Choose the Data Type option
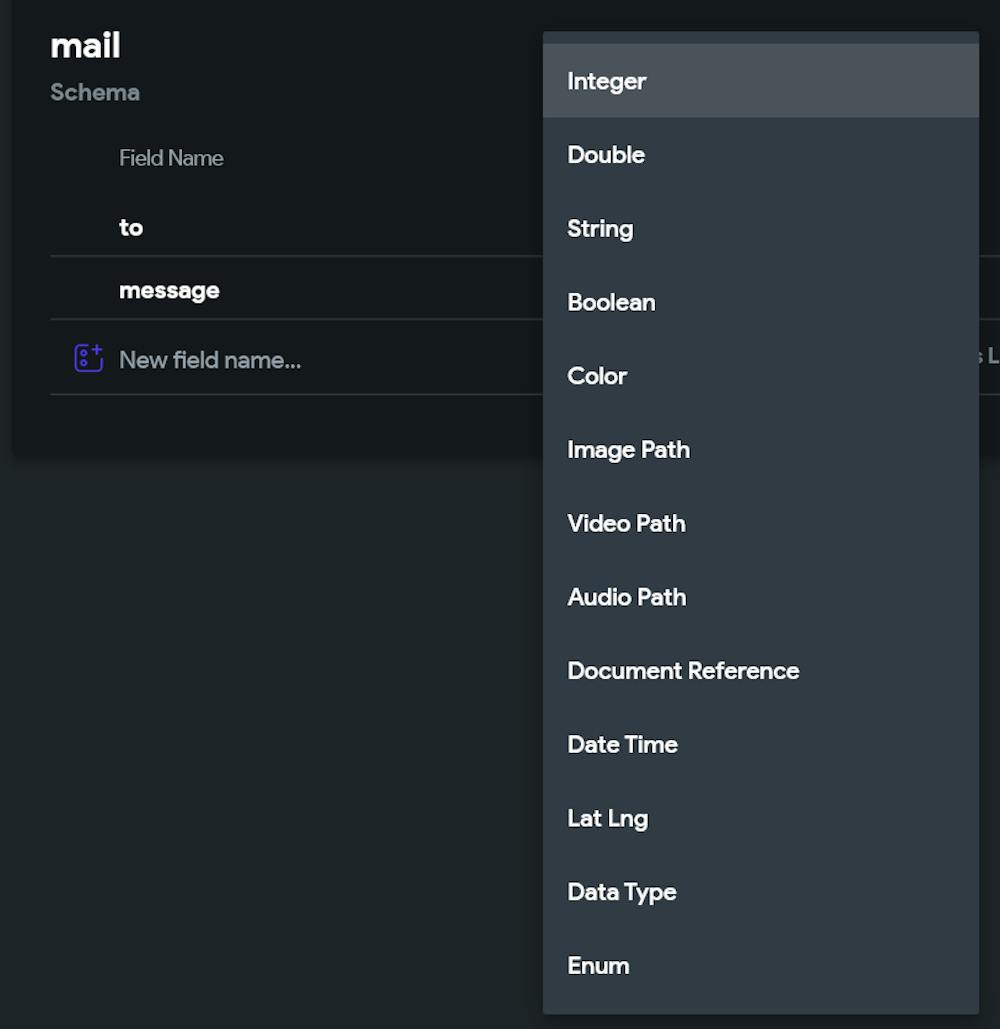The width and height of the screenshot is (1000, 1029). (x=621, y=892)
